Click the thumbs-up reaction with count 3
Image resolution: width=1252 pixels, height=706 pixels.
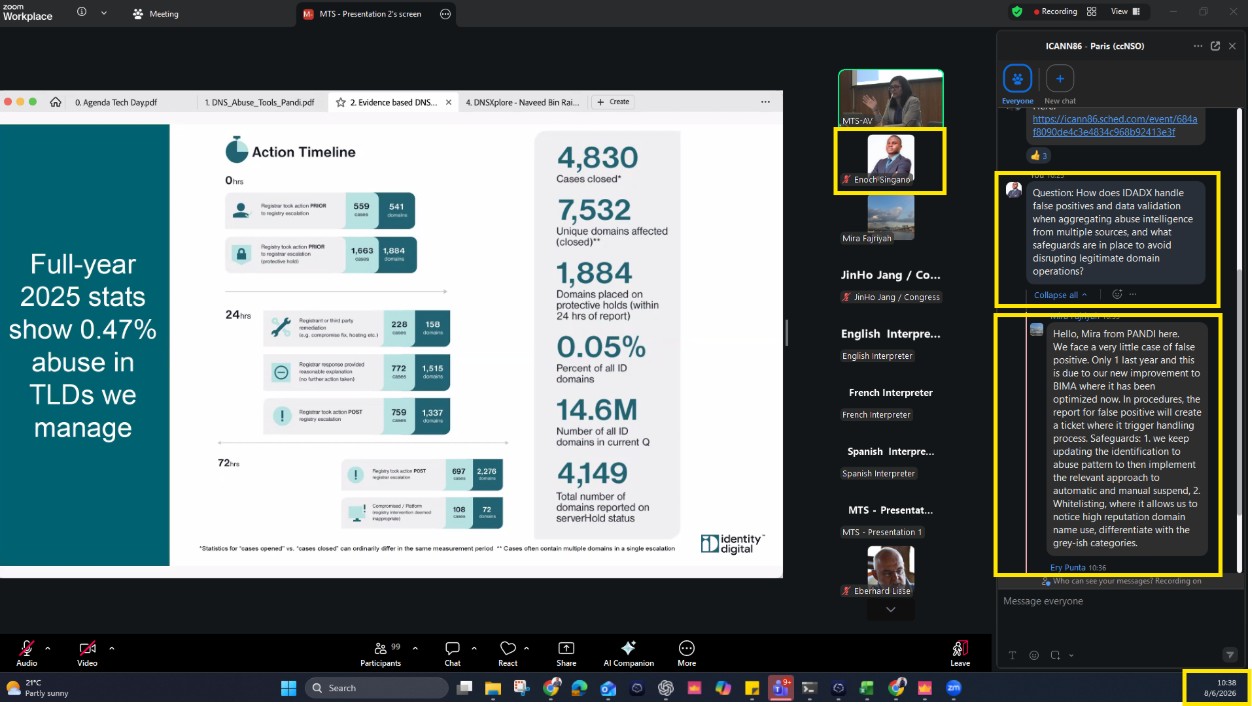click(1038, 156)
